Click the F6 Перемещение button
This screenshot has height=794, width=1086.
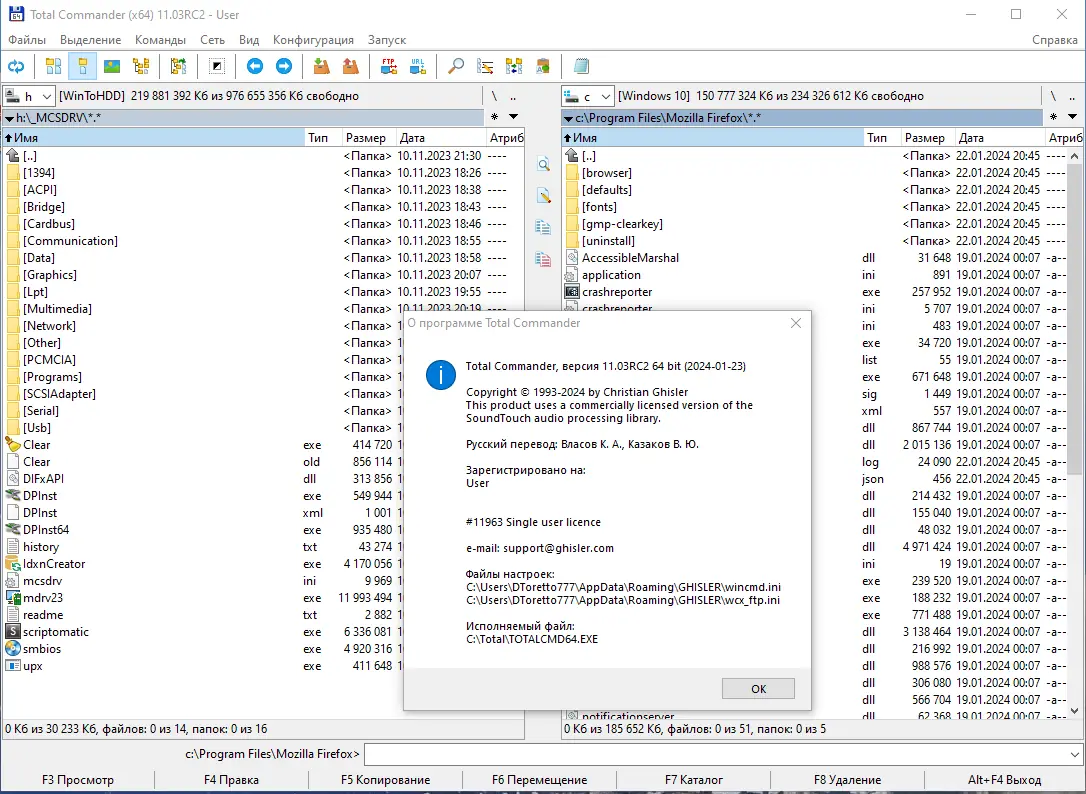coord(540,780)
